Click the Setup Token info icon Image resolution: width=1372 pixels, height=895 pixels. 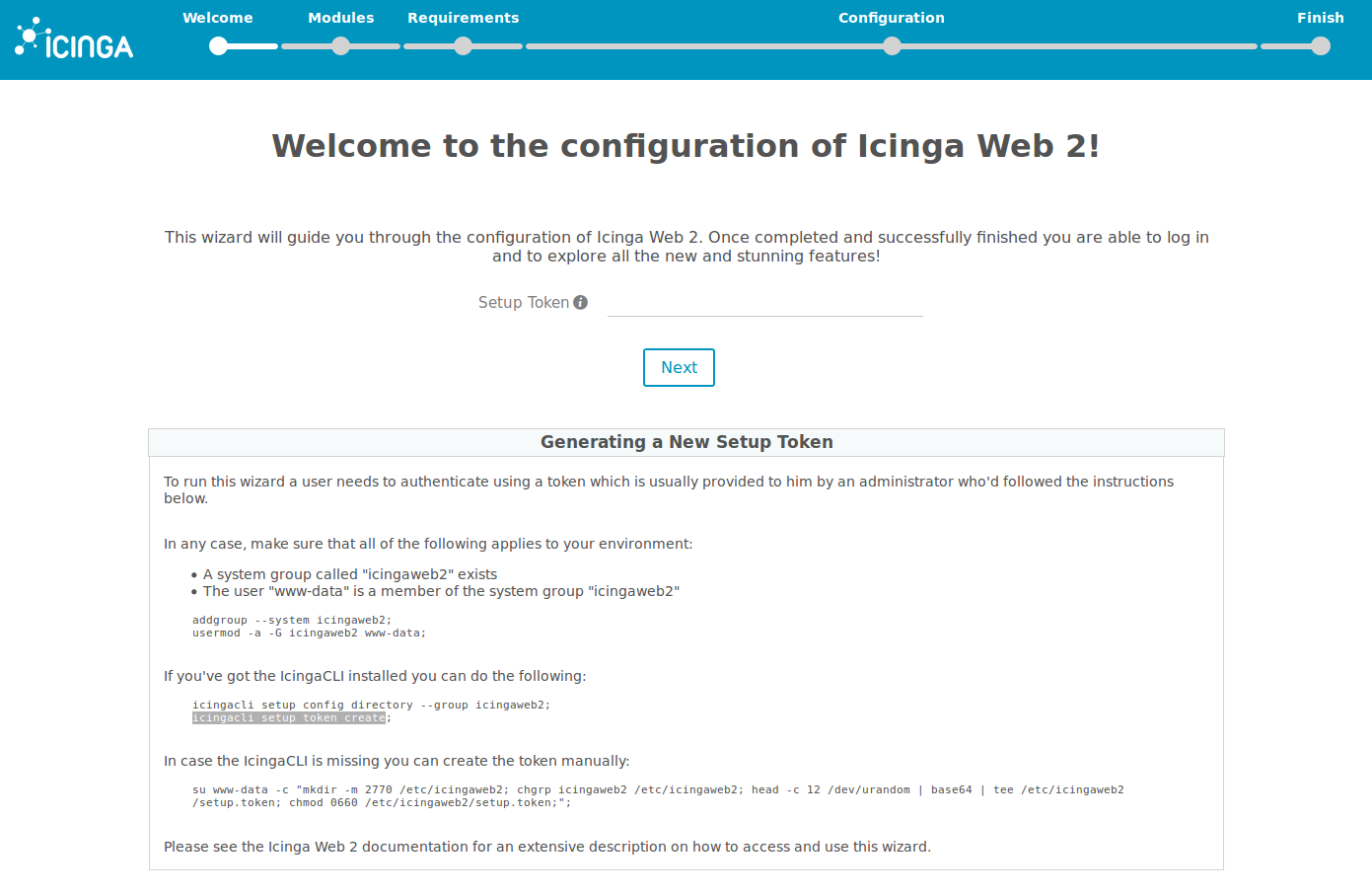(x=581, y=302)
